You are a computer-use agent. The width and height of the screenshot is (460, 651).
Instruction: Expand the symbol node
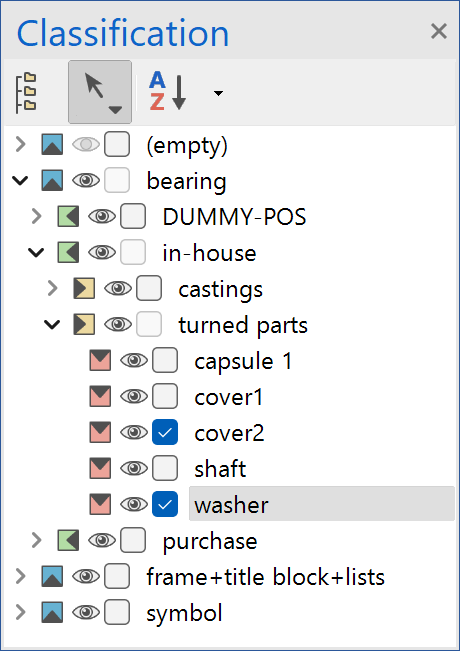[x=20, y=612]
